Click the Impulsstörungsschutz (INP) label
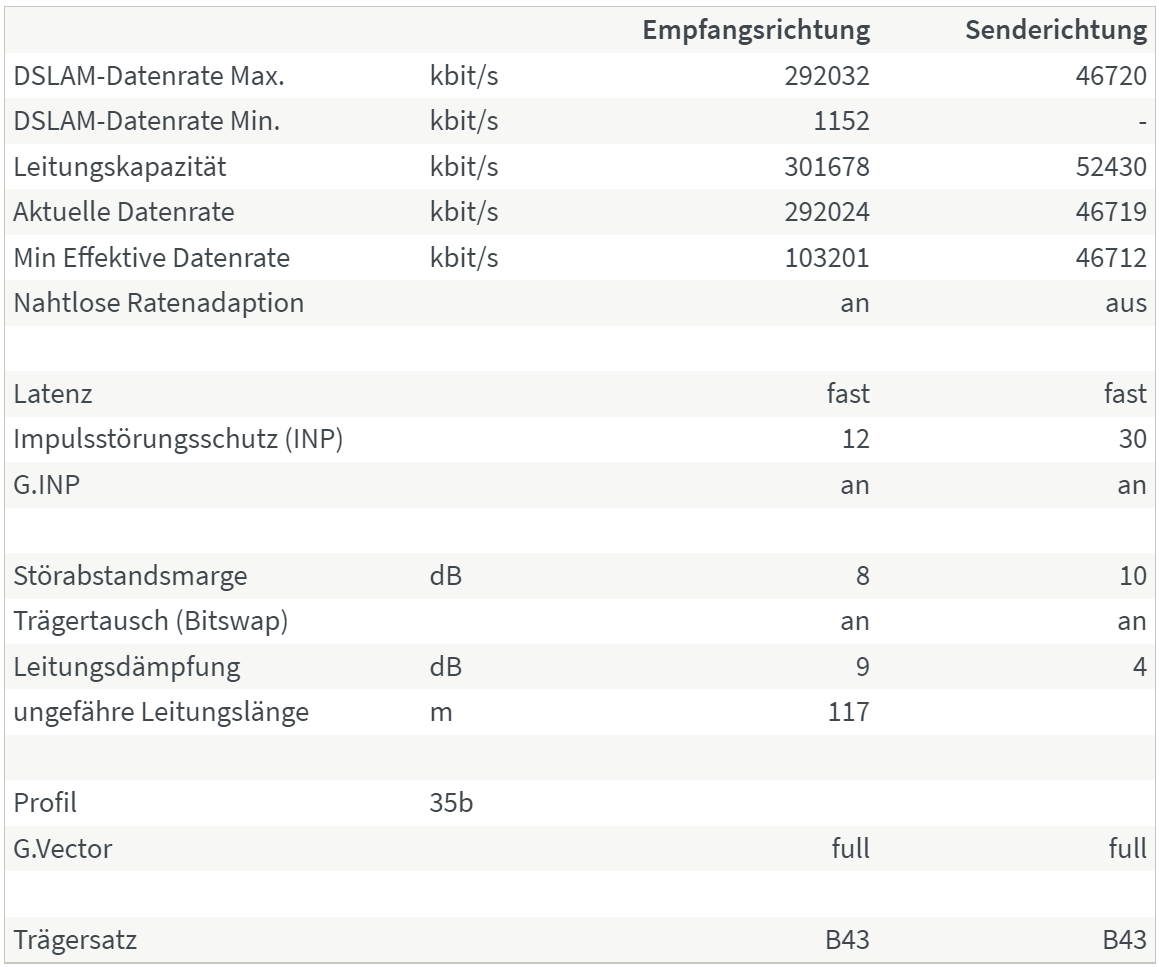The width and height of the screenshot is (1159, 967). (x=178, y=439)
